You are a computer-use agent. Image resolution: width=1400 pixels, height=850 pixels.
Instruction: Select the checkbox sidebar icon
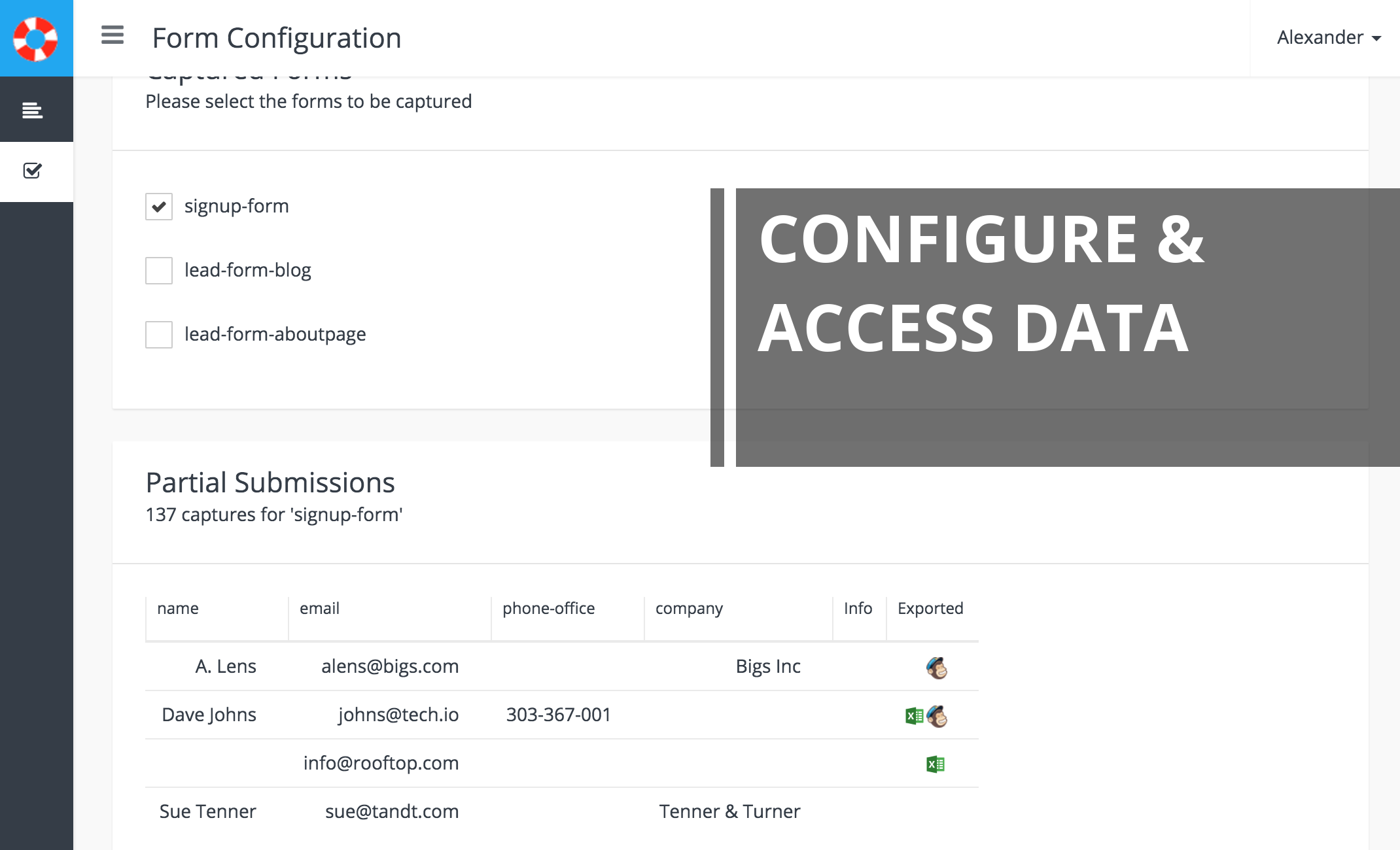pos(33,171)
